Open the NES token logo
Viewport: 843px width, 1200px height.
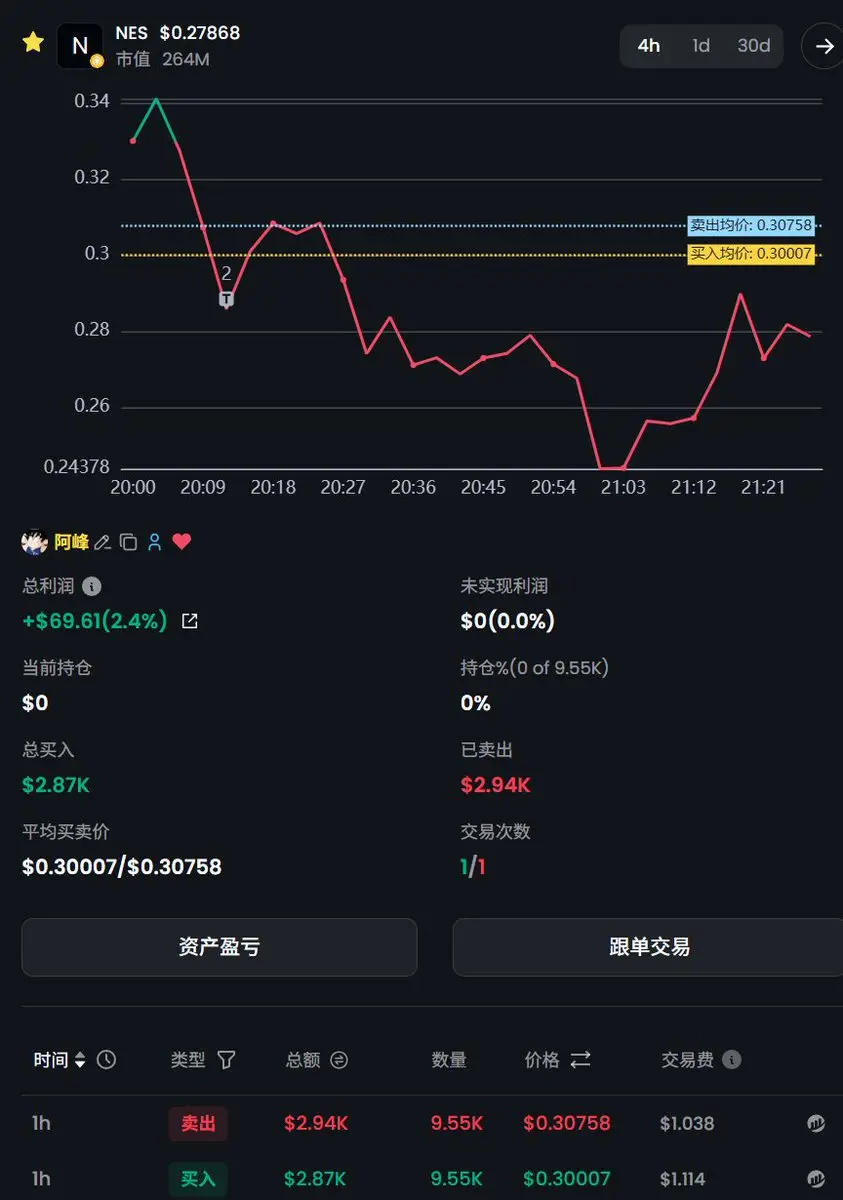point(80,46)
